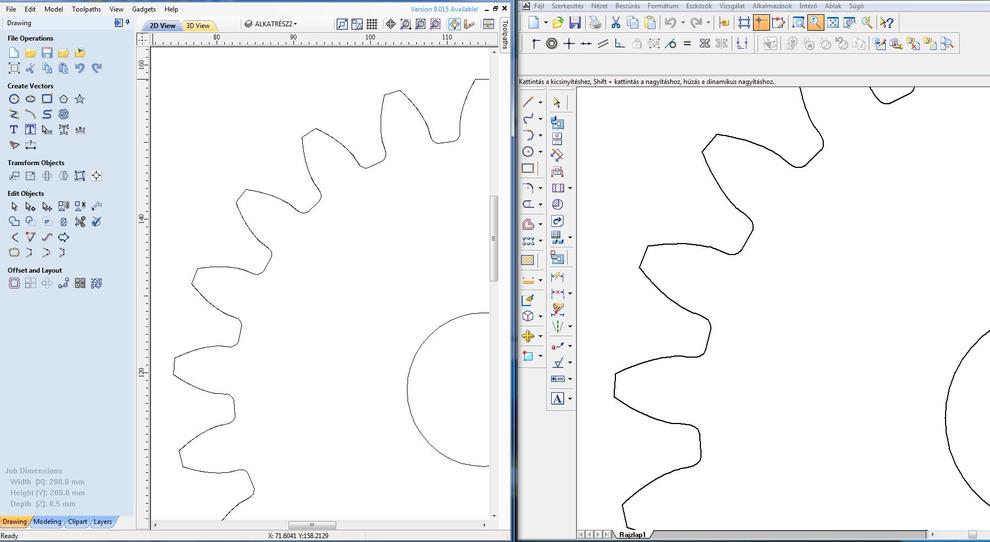The image size is (990, 542).
Task: Select the S-shaped Draw Curve tool
Action: 47,114
